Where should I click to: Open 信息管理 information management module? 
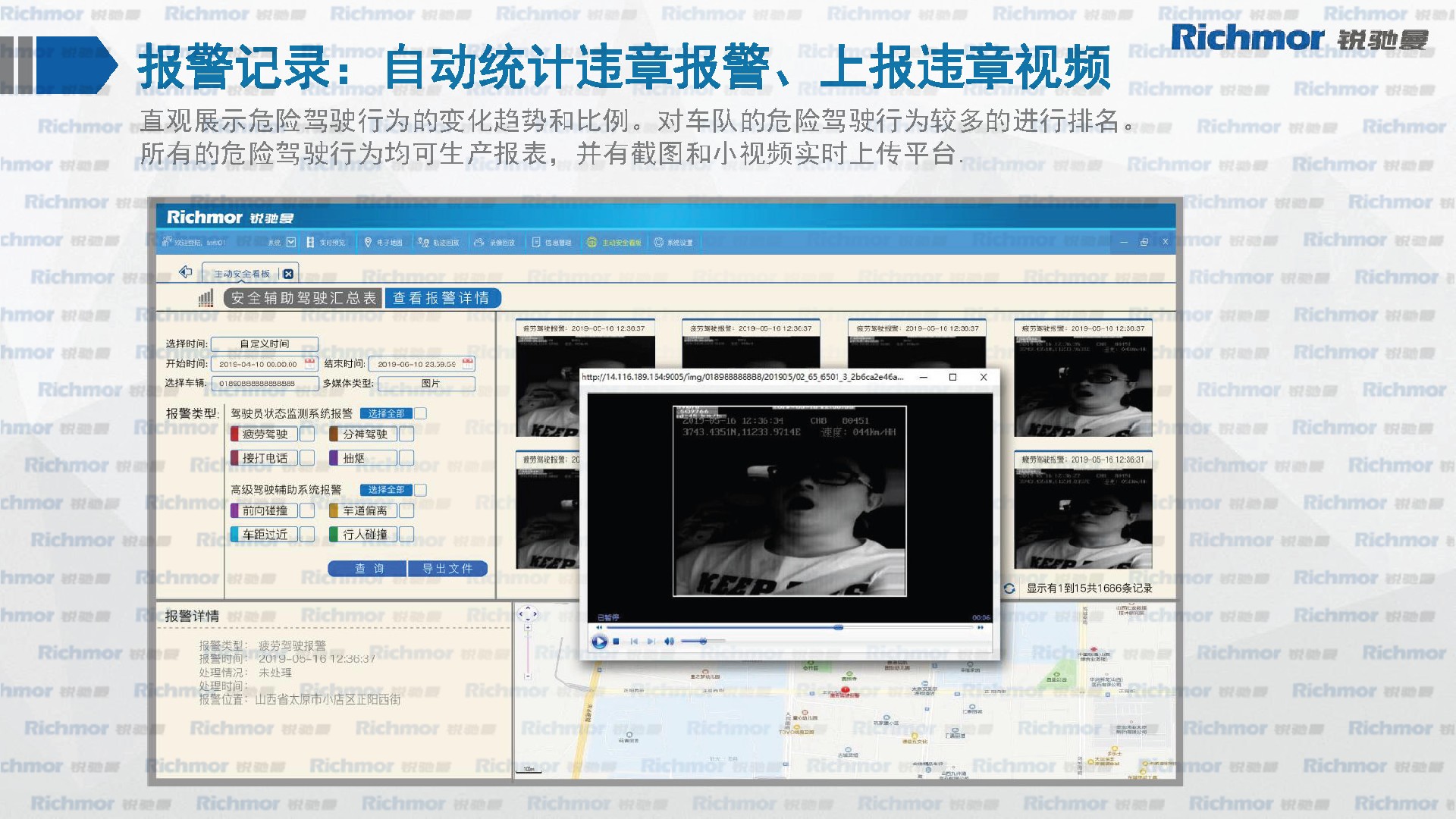[x=551, y=243]
